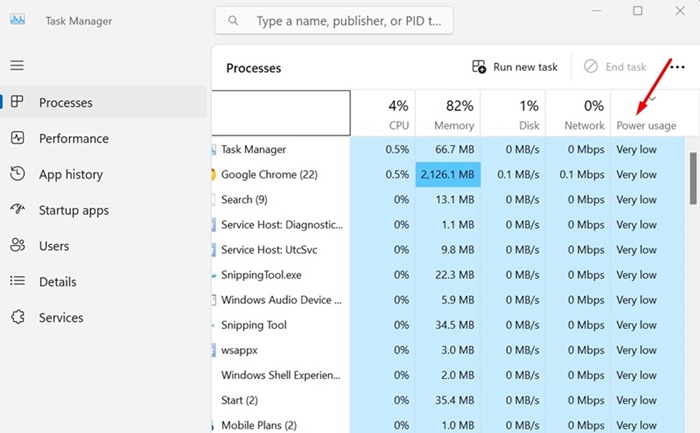Click the search box for processes
The width and height of the screenshot is (700, 433).
pos(334,20)
